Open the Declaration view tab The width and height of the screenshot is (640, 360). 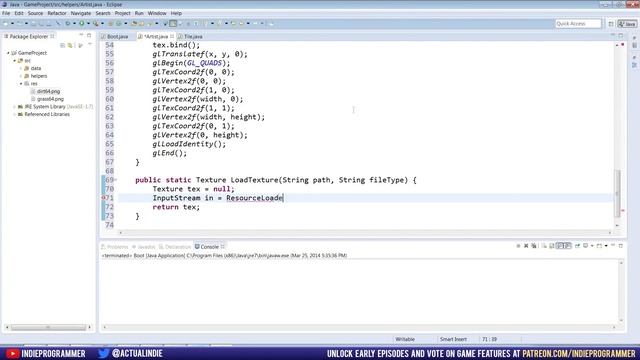pyautogui.click(x=175, y=247)
